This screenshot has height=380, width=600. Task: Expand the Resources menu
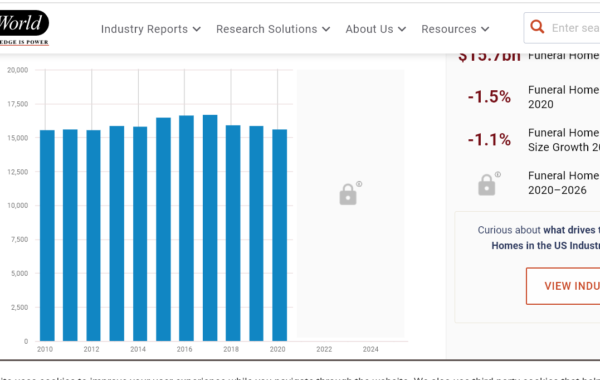coord(455,29)
